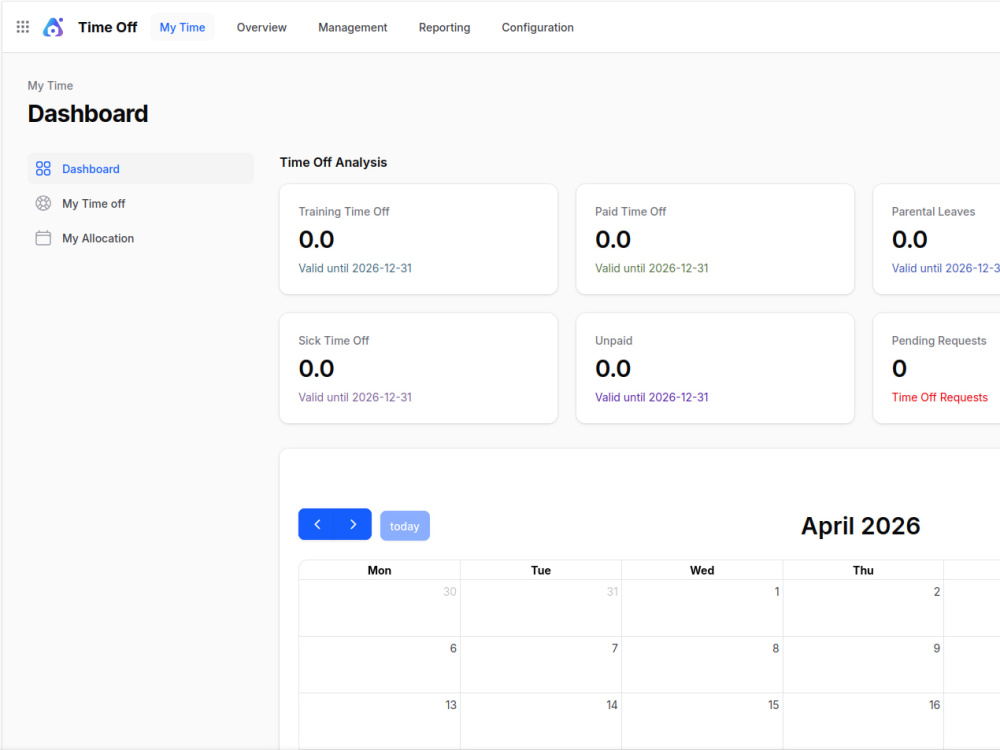The width and height of the screenshot is (1000, 750).
Task: Select April 9 in the calendar
Action: 863,665
